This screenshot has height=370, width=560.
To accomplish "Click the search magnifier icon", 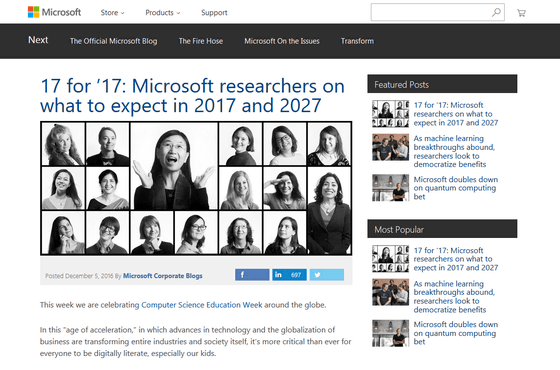I will pyautogui.click(x=496, y=12).
